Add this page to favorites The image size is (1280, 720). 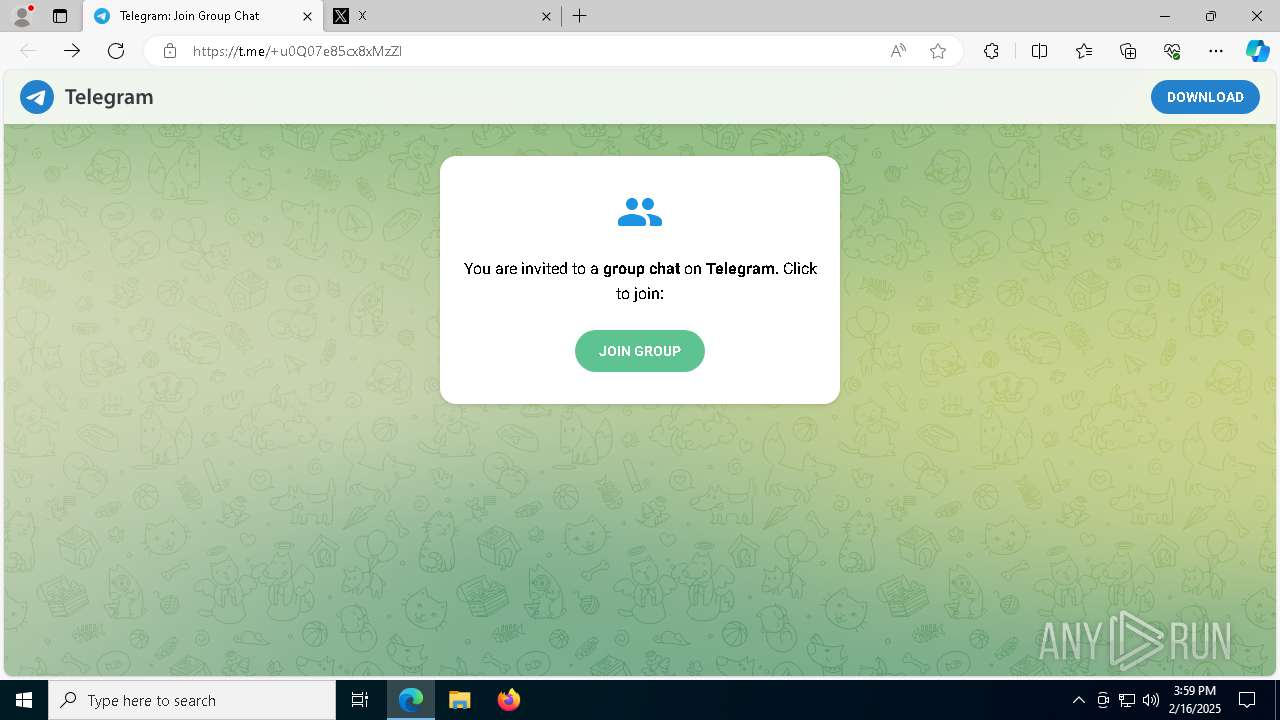pyautogui.click(x=938, y=51)
